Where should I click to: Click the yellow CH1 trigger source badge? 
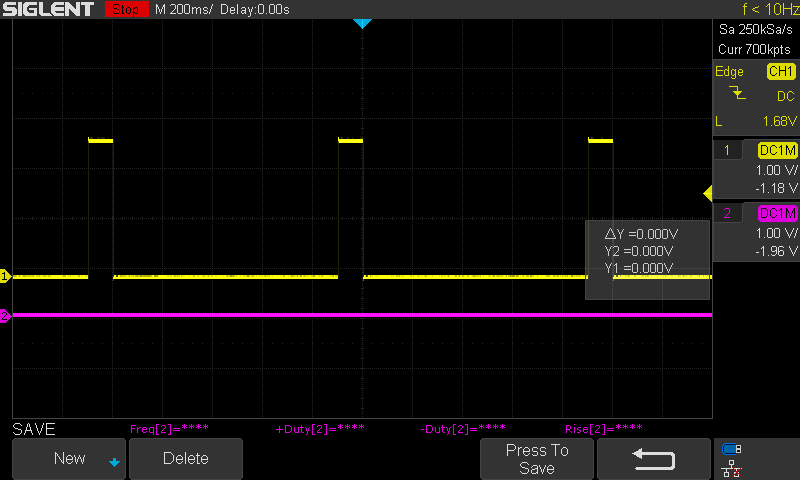pos(781,71)
